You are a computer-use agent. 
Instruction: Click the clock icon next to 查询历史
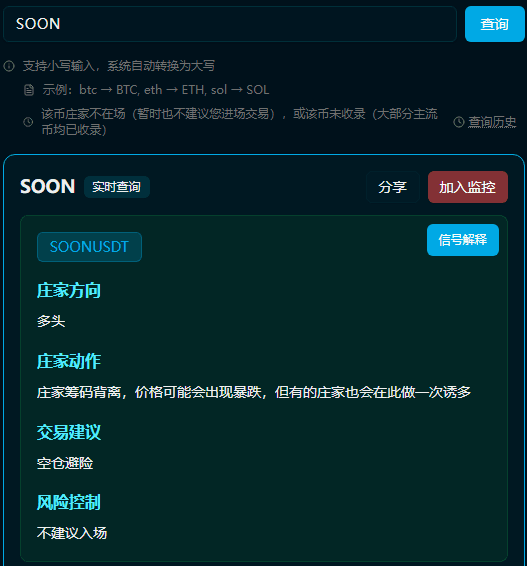[459, 122]
